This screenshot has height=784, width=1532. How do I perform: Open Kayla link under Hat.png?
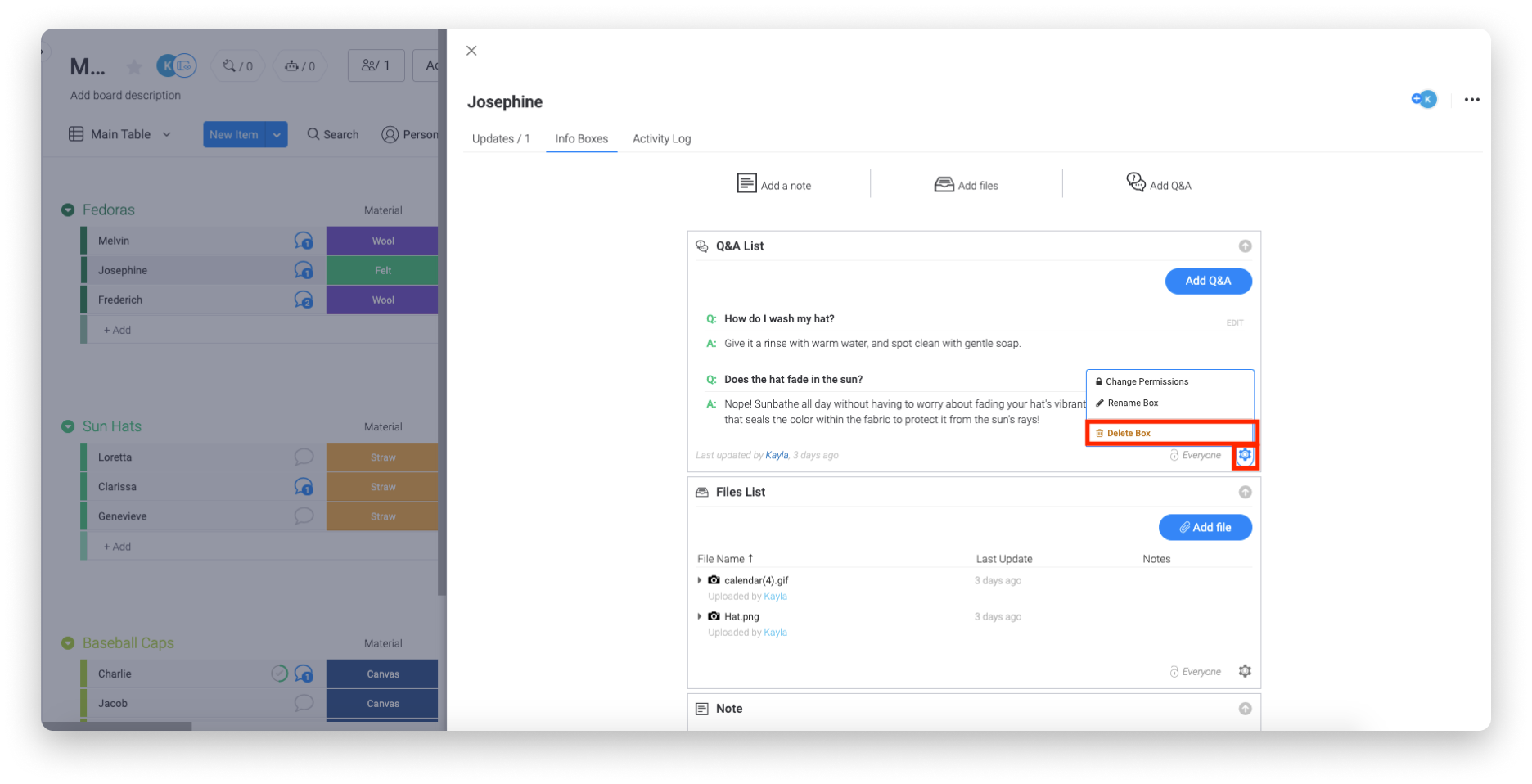775,633
